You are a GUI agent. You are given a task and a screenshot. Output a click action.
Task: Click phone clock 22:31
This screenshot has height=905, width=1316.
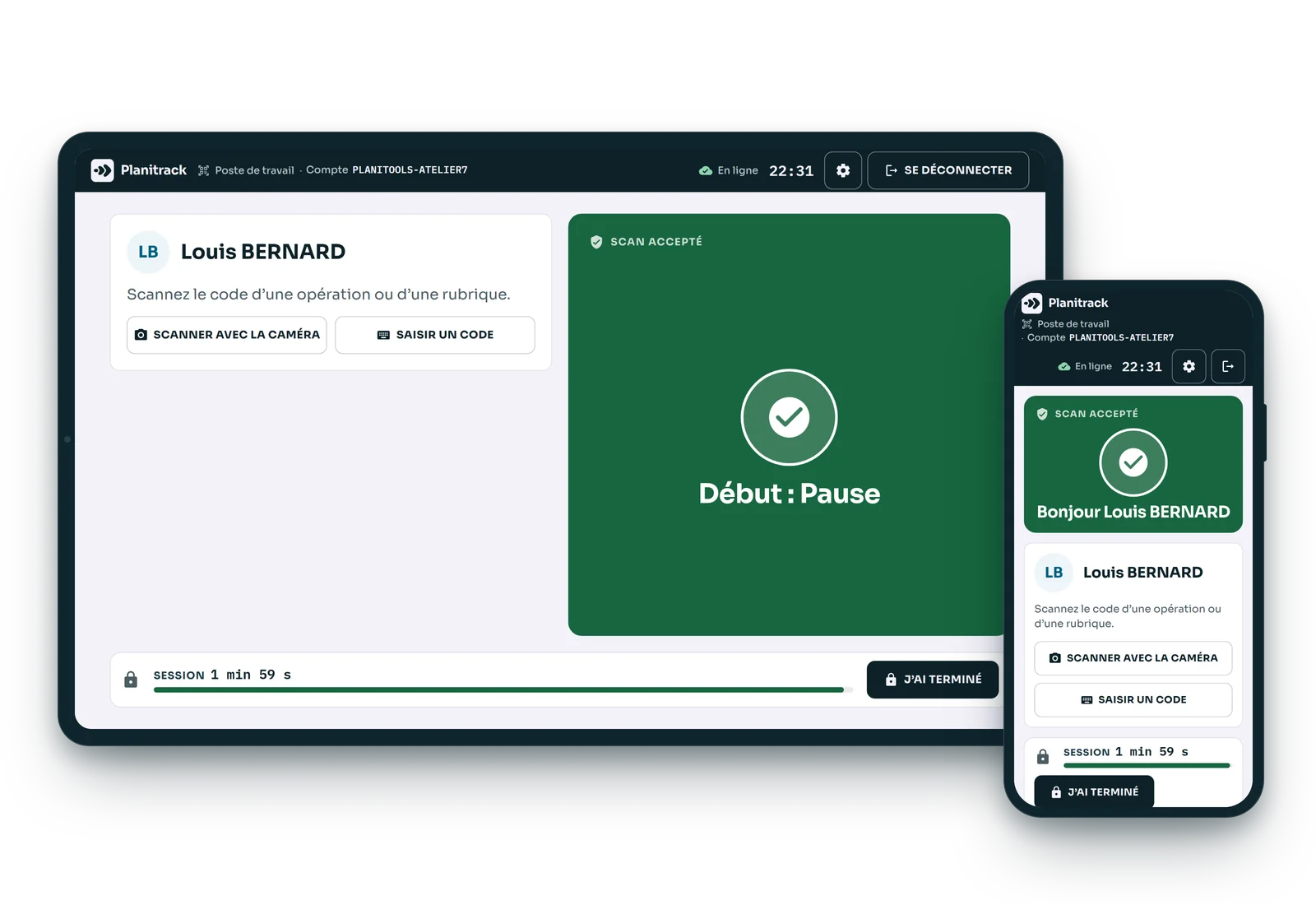click(1142, 367)
